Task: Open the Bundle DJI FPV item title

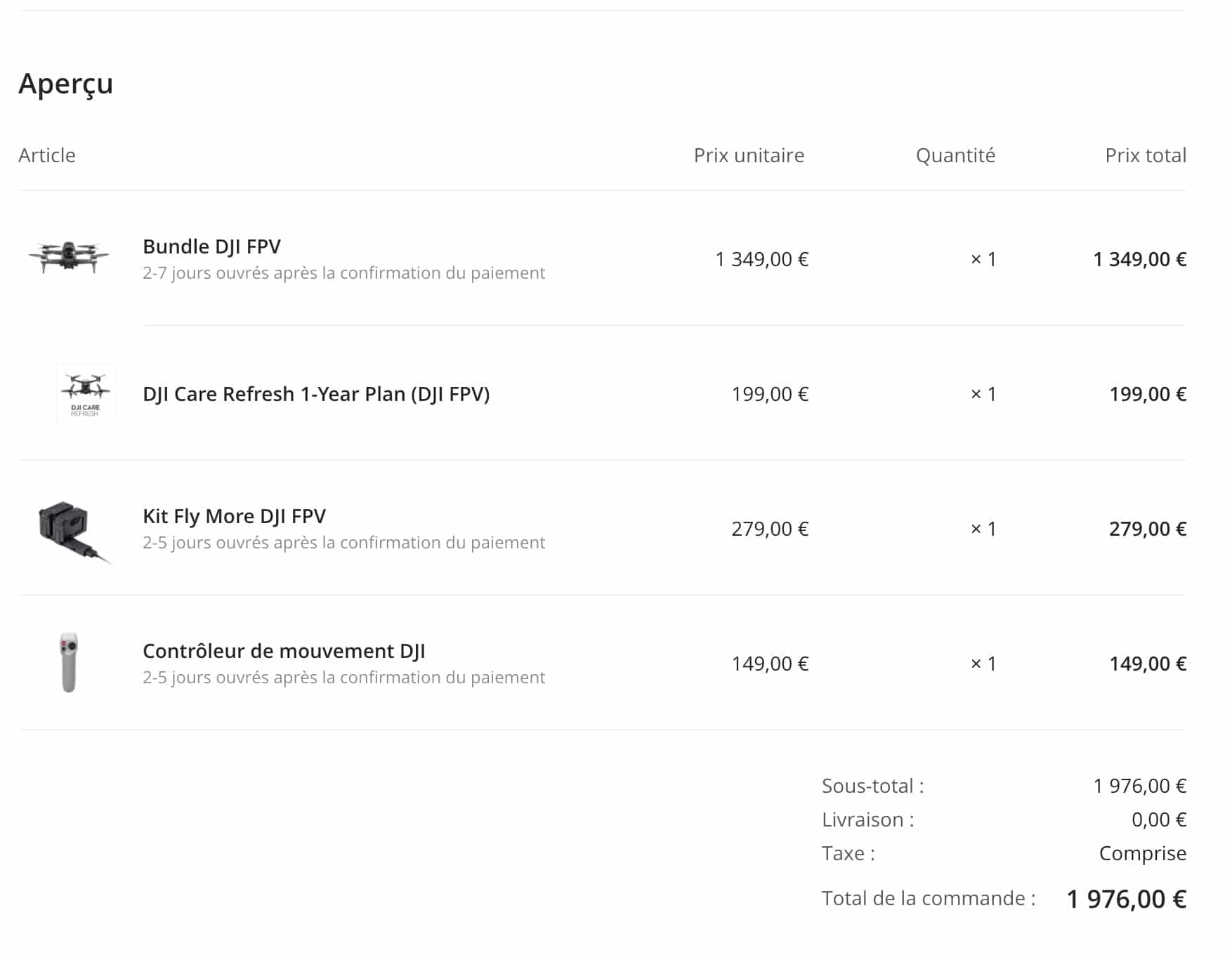Action: click(211, 246)
